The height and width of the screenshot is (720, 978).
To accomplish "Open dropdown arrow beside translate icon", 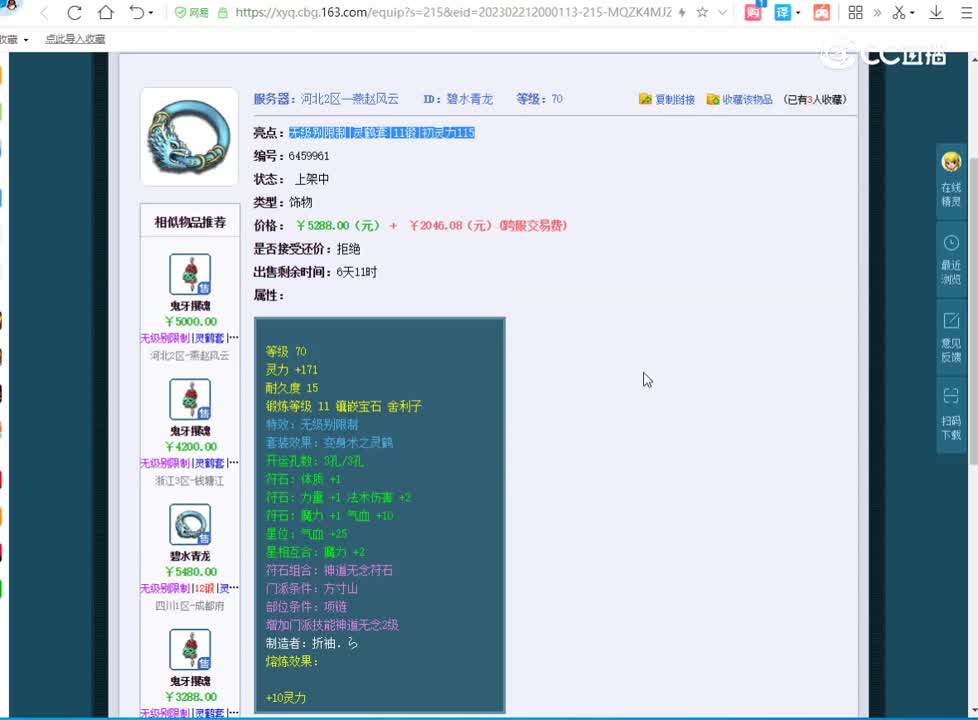I will 798,13.
